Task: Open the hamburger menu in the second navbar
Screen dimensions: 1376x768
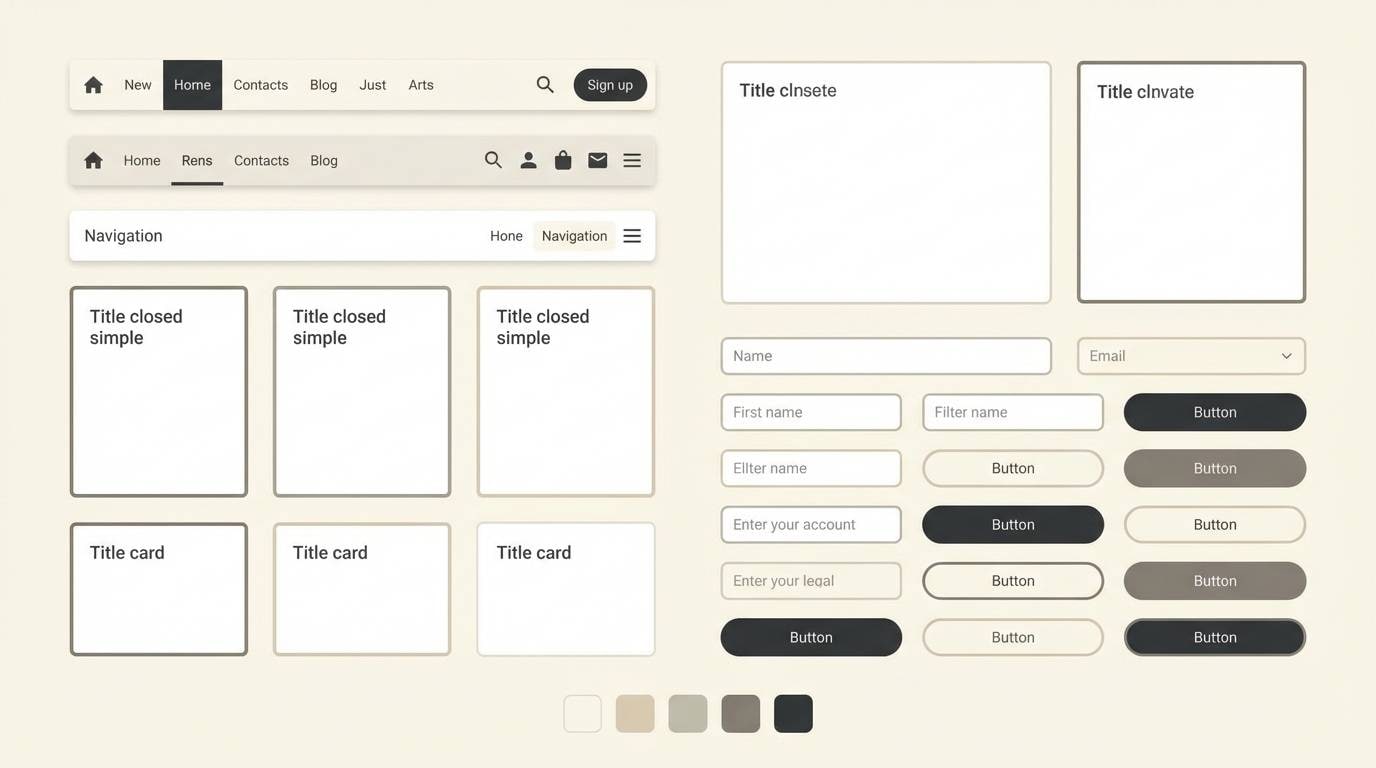Action: (634, 157)
